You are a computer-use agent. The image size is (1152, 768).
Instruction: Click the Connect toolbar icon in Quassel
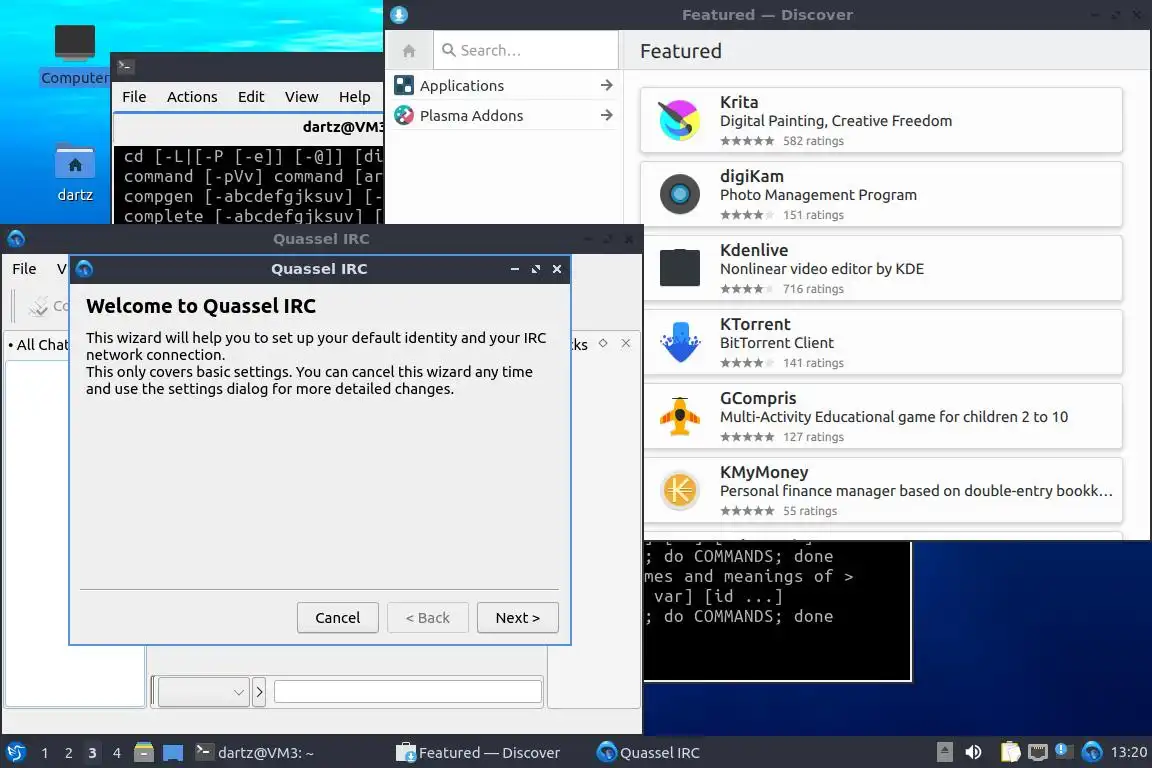[38, 306]
